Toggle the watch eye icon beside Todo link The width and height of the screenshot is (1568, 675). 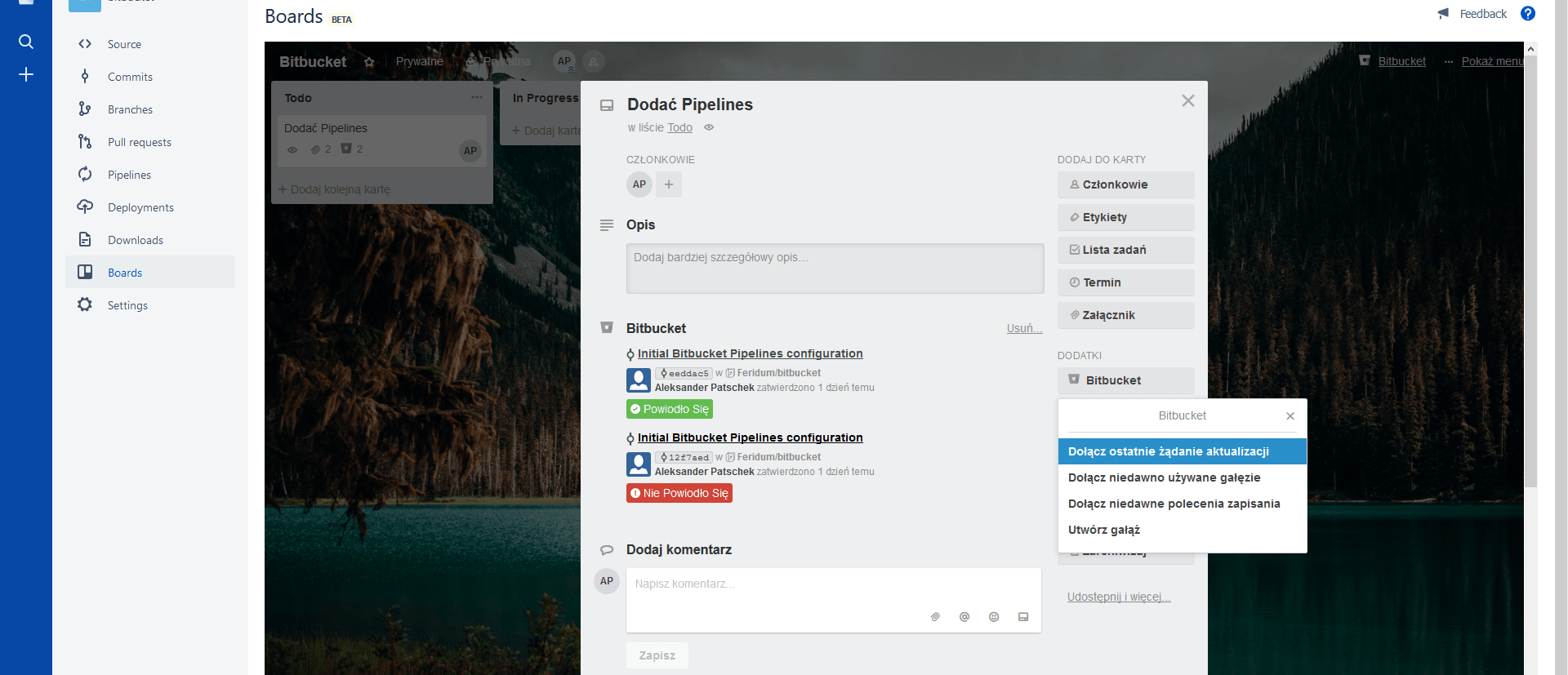(x=709, y=127)
